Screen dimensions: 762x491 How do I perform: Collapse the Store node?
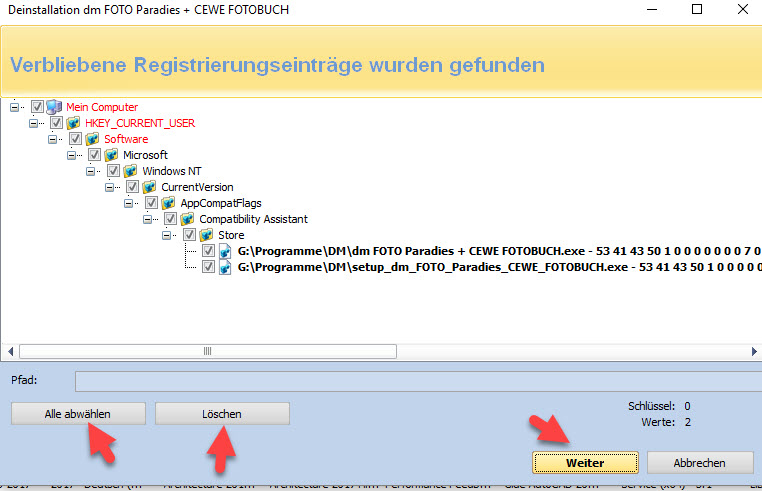coord(166,235)
